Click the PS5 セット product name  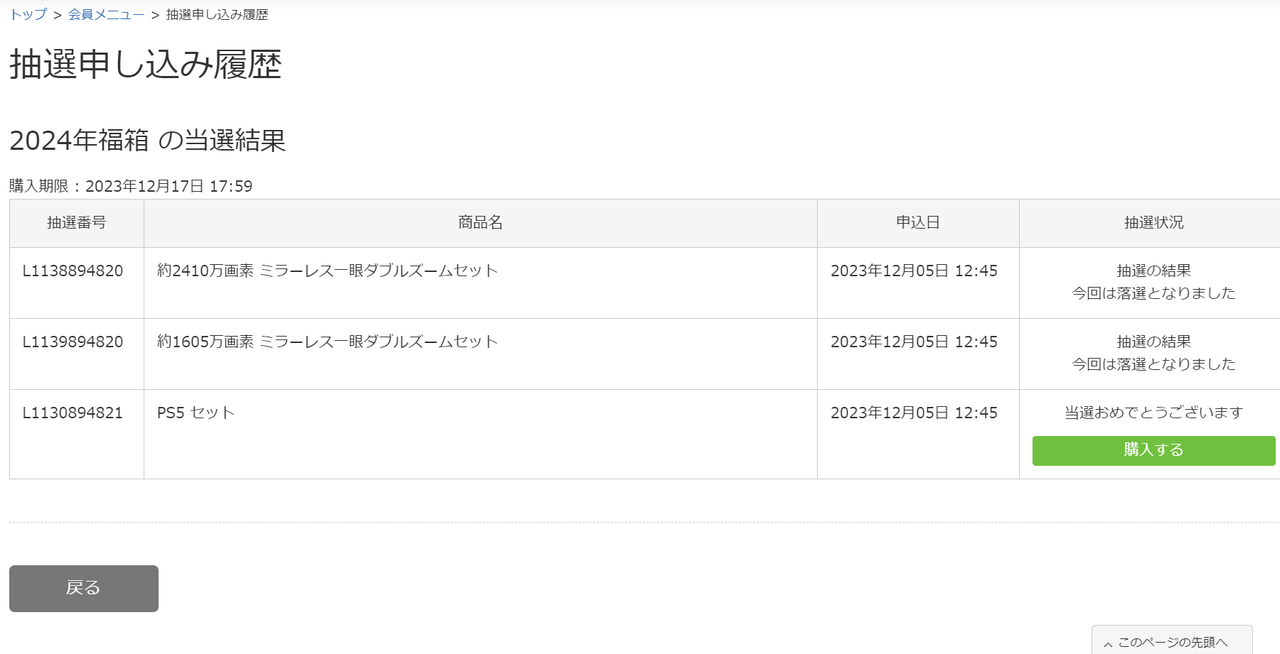tap(196, 413)
